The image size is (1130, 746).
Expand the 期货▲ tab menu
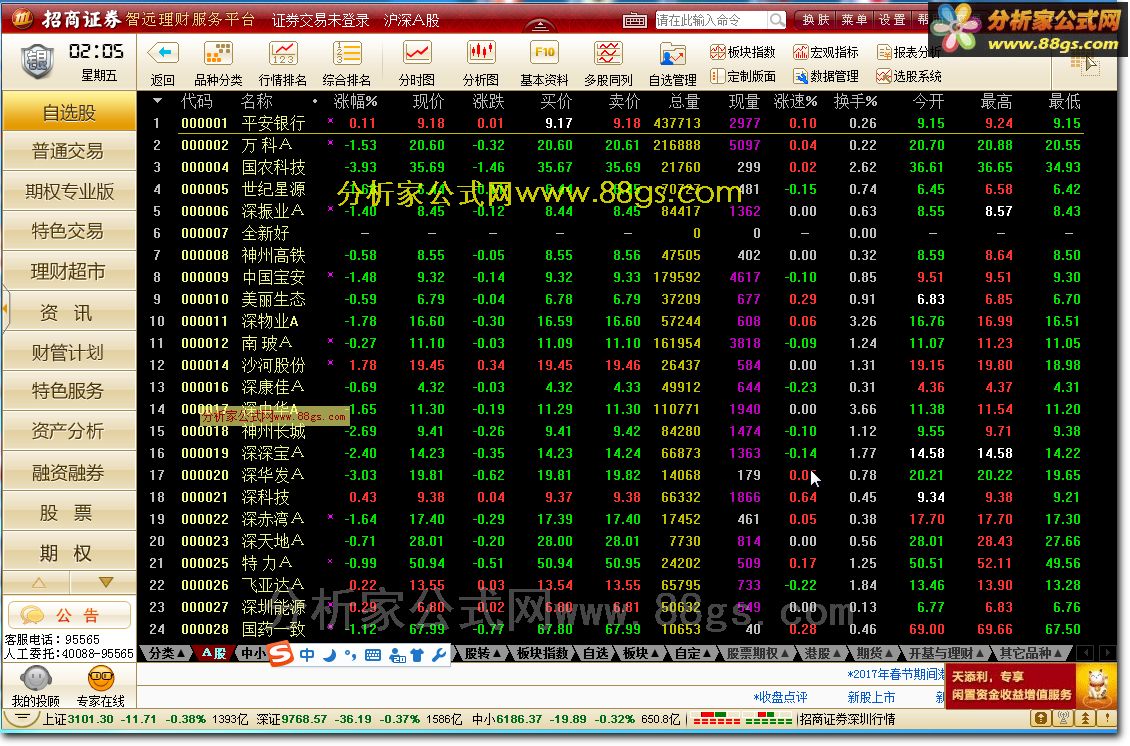(874, 654)
